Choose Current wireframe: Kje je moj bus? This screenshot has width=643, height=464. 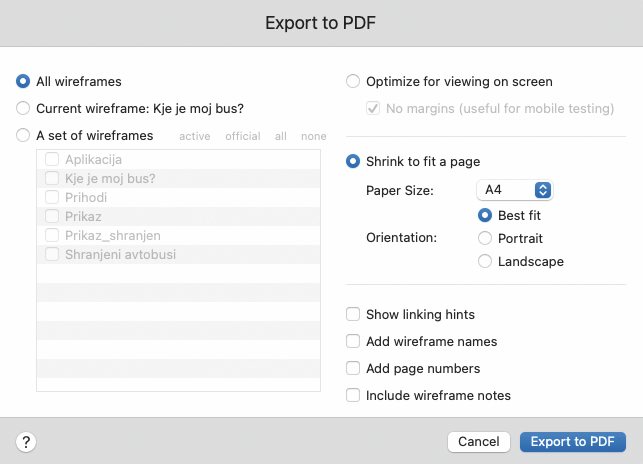tap(23, 108)
